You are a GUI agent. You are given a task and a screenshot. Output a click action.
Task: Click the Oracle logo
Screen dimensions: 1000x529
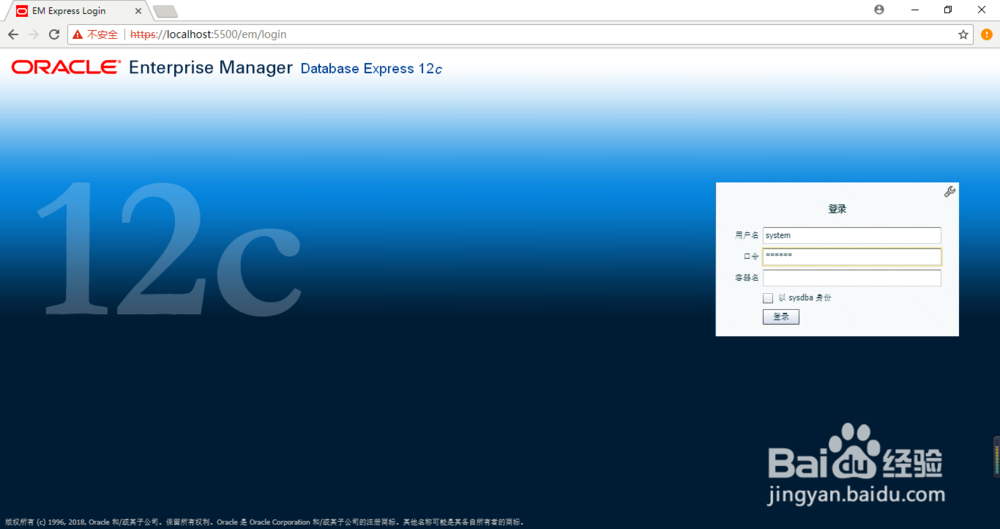point(66,67)
